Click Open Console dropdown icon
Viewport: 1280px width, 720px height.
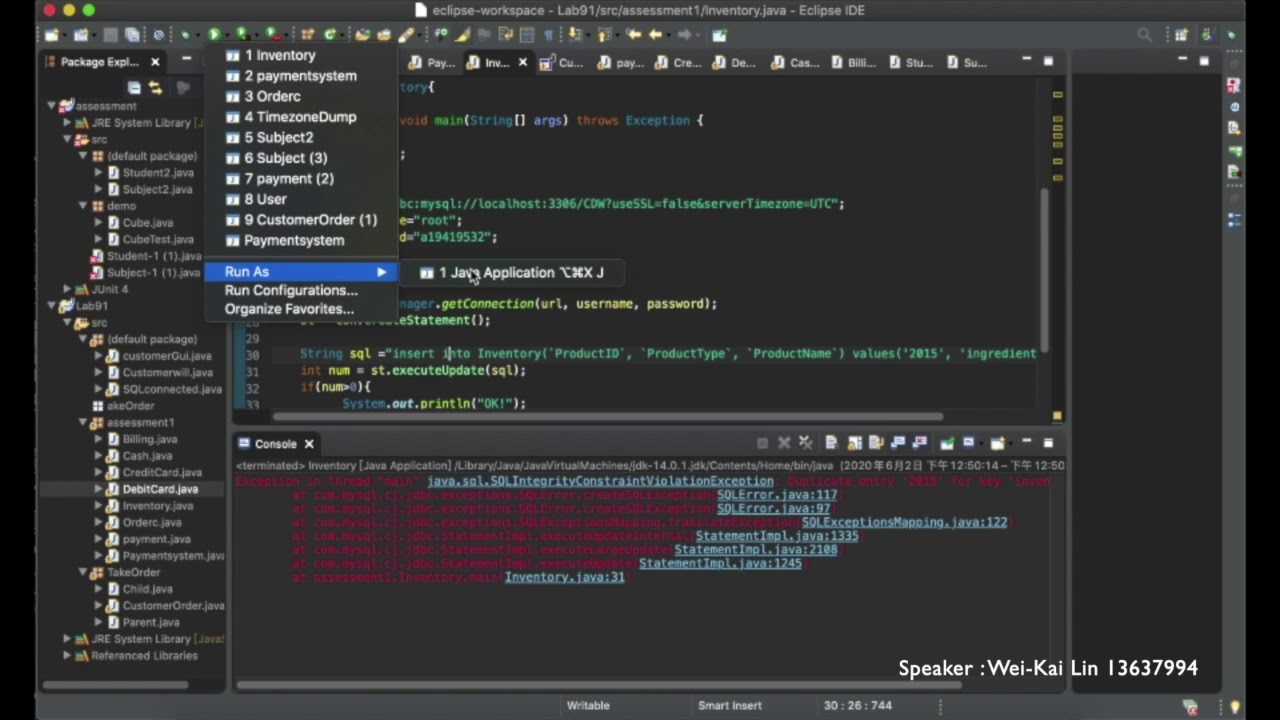[x=998, y=443]
